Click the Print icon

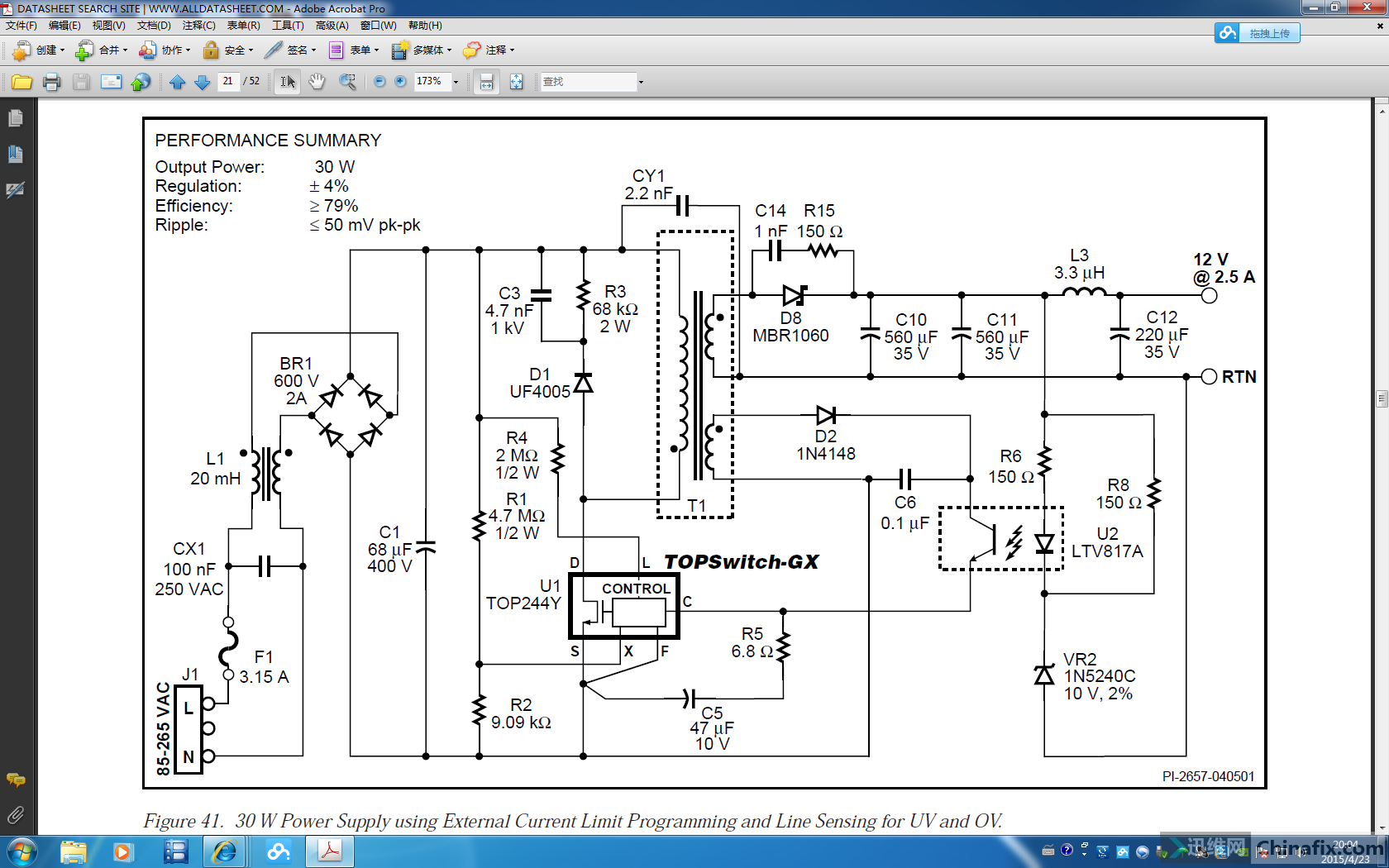click(52, 82)
